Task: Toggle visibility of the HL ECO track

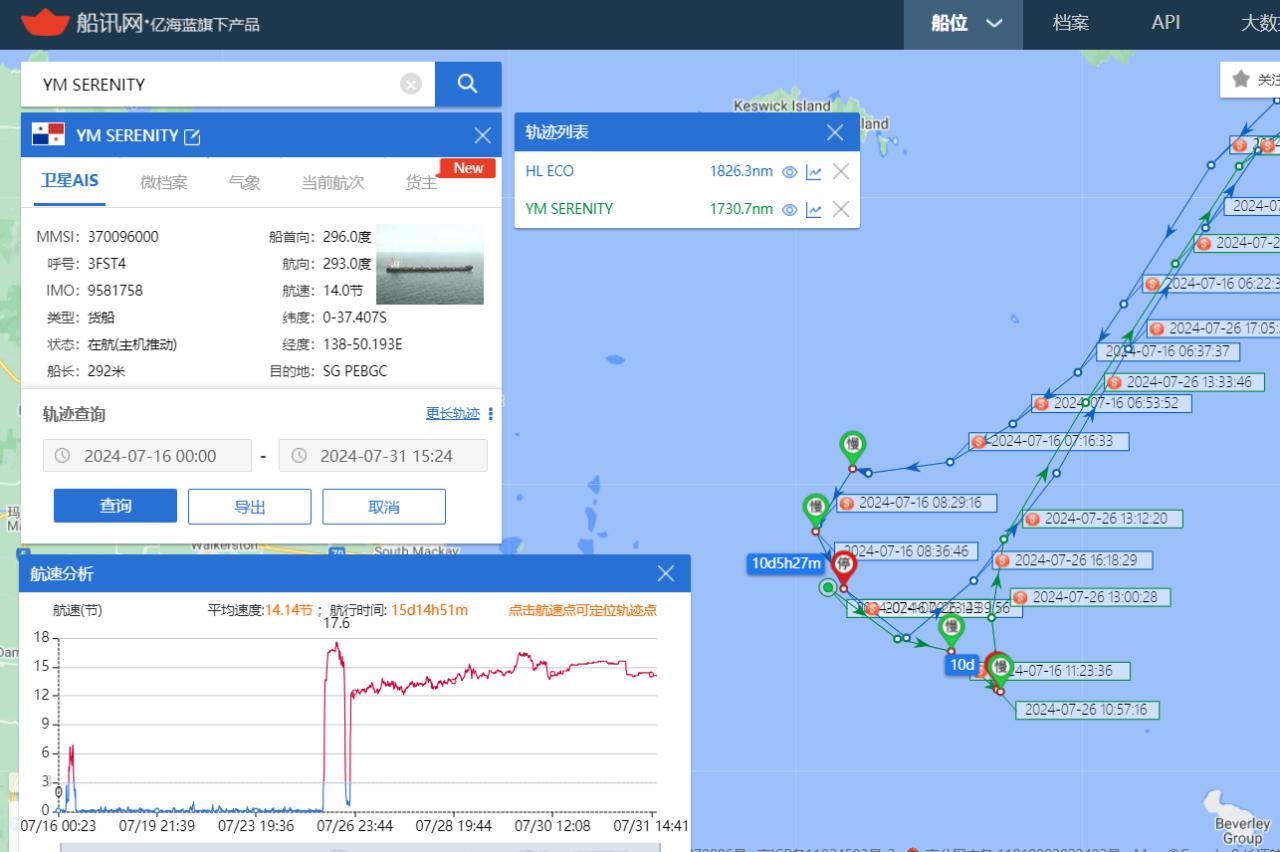Action: pos(789,172)
